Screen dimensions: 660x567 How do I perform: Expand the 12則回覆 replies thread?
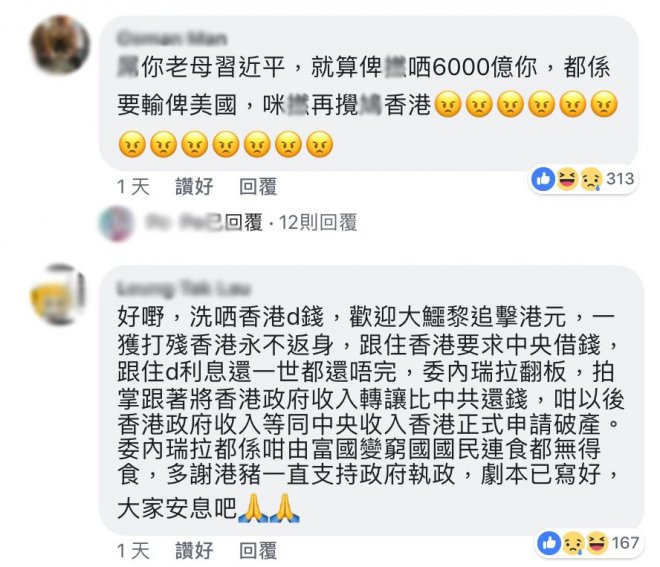coord(318,222)
